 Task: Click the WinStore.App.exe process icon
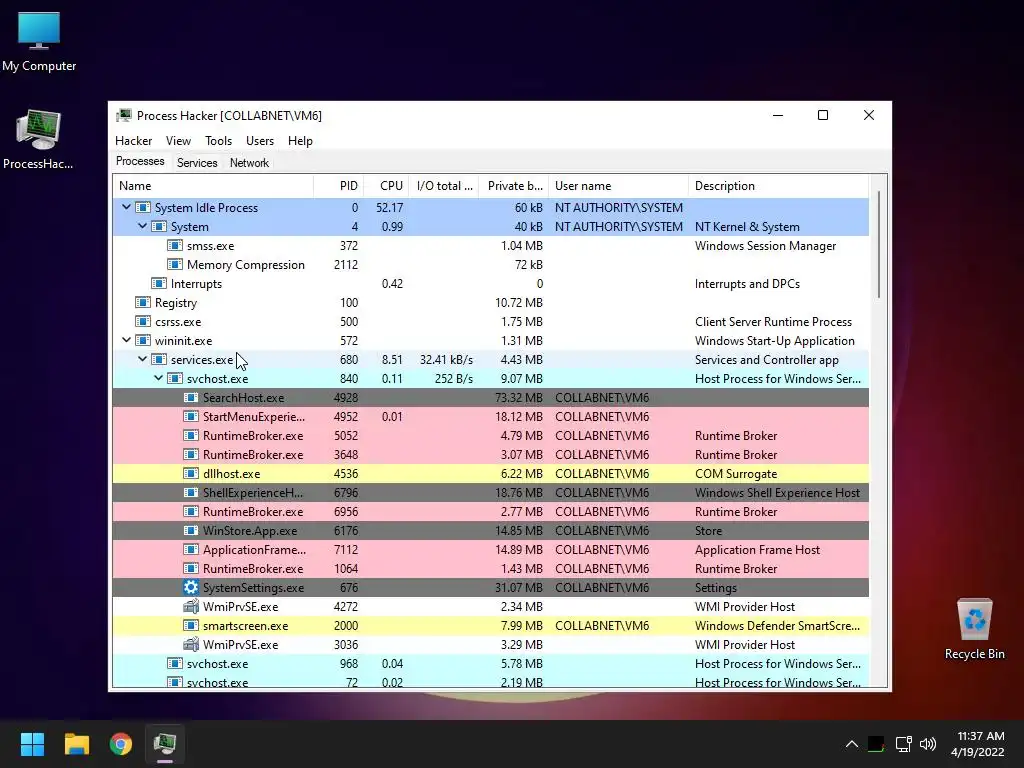click(x=191, y=530)
